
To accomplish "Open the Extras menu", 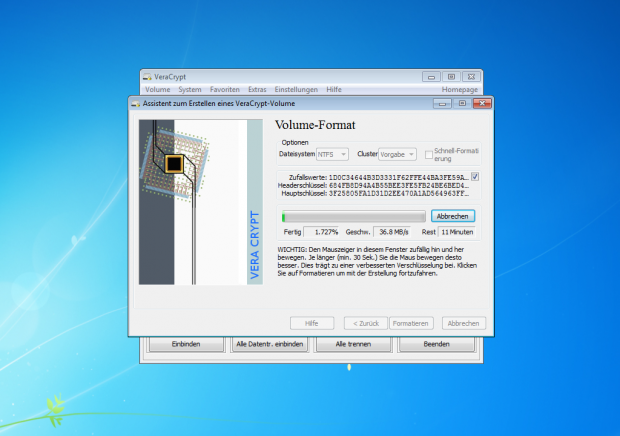I will pyautogui.click(x=257, y=90).
